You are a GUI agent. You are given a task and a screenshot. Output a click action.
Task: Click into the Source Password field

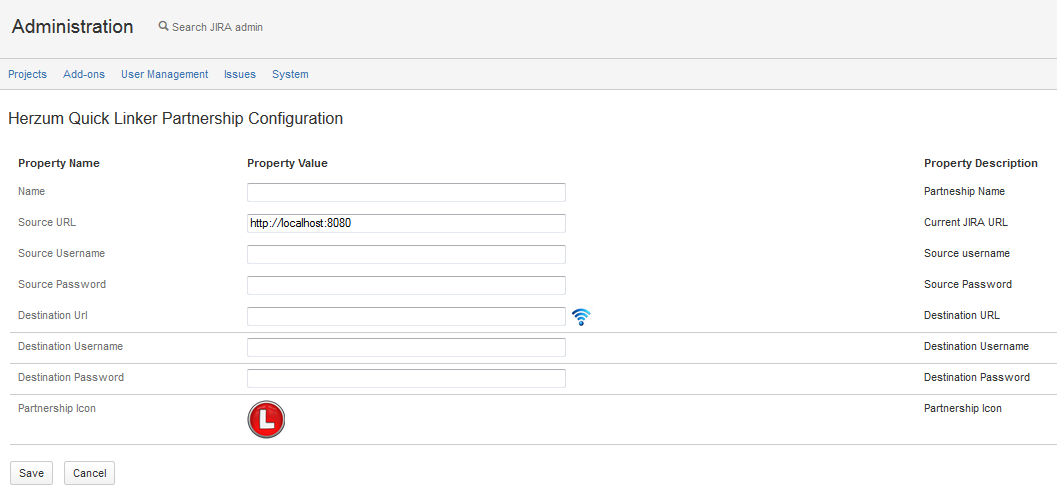tap(406, 285)
